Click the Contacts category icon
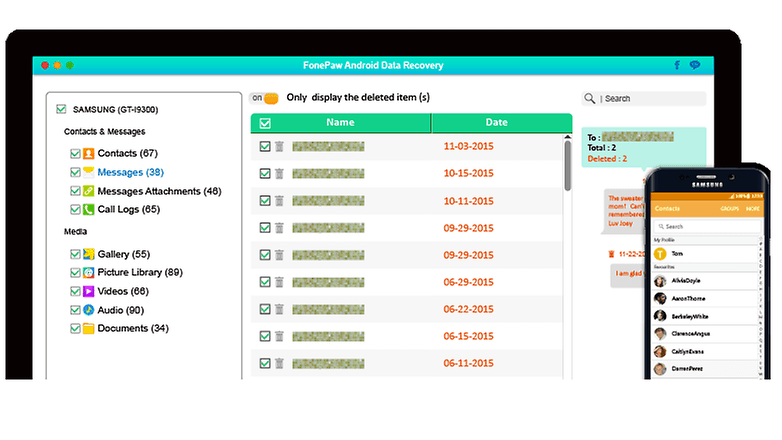Viewport: 782px width, 440px height. 89,154
